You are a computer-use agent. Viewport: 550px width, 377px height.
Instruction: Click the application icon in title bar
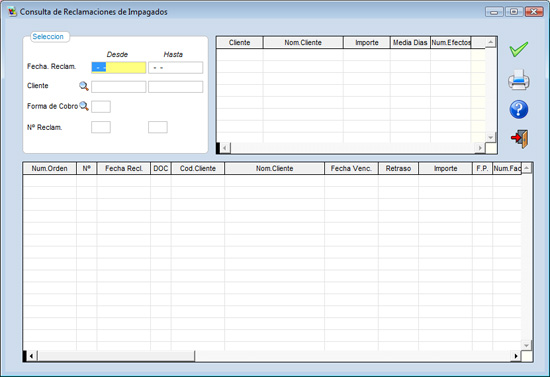click(12, 12)
